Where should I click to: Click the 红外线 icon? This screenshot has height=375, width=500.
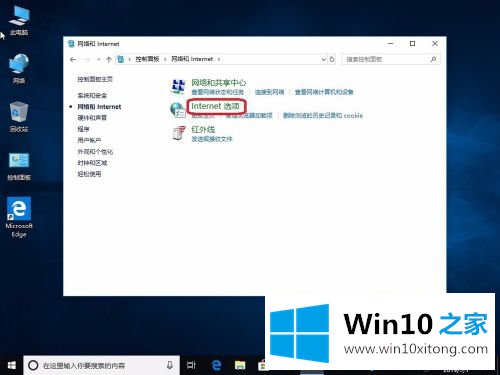178,133
